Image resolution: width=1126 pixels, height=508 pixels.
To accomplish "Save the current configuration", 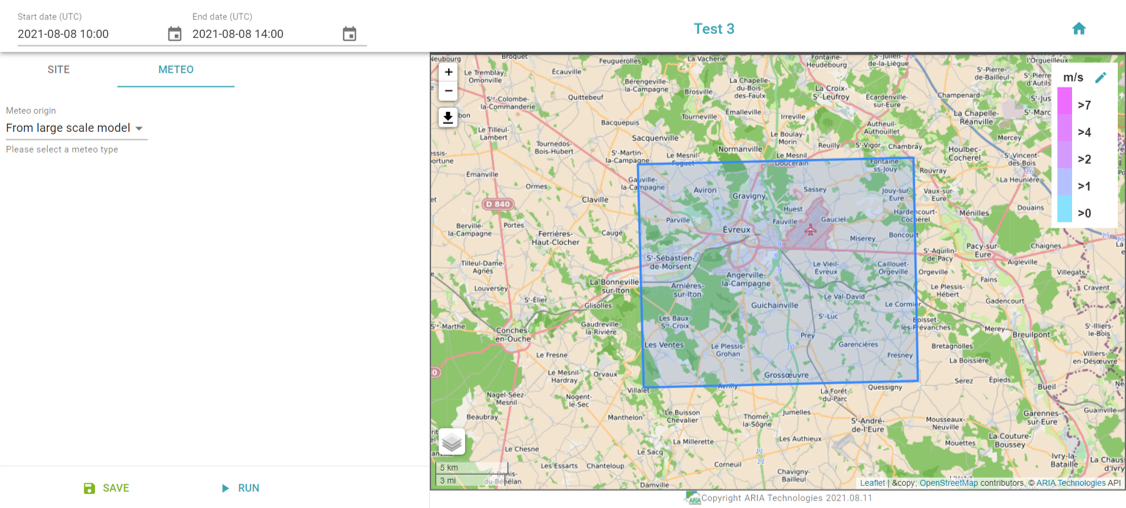I will coord(106,488).
